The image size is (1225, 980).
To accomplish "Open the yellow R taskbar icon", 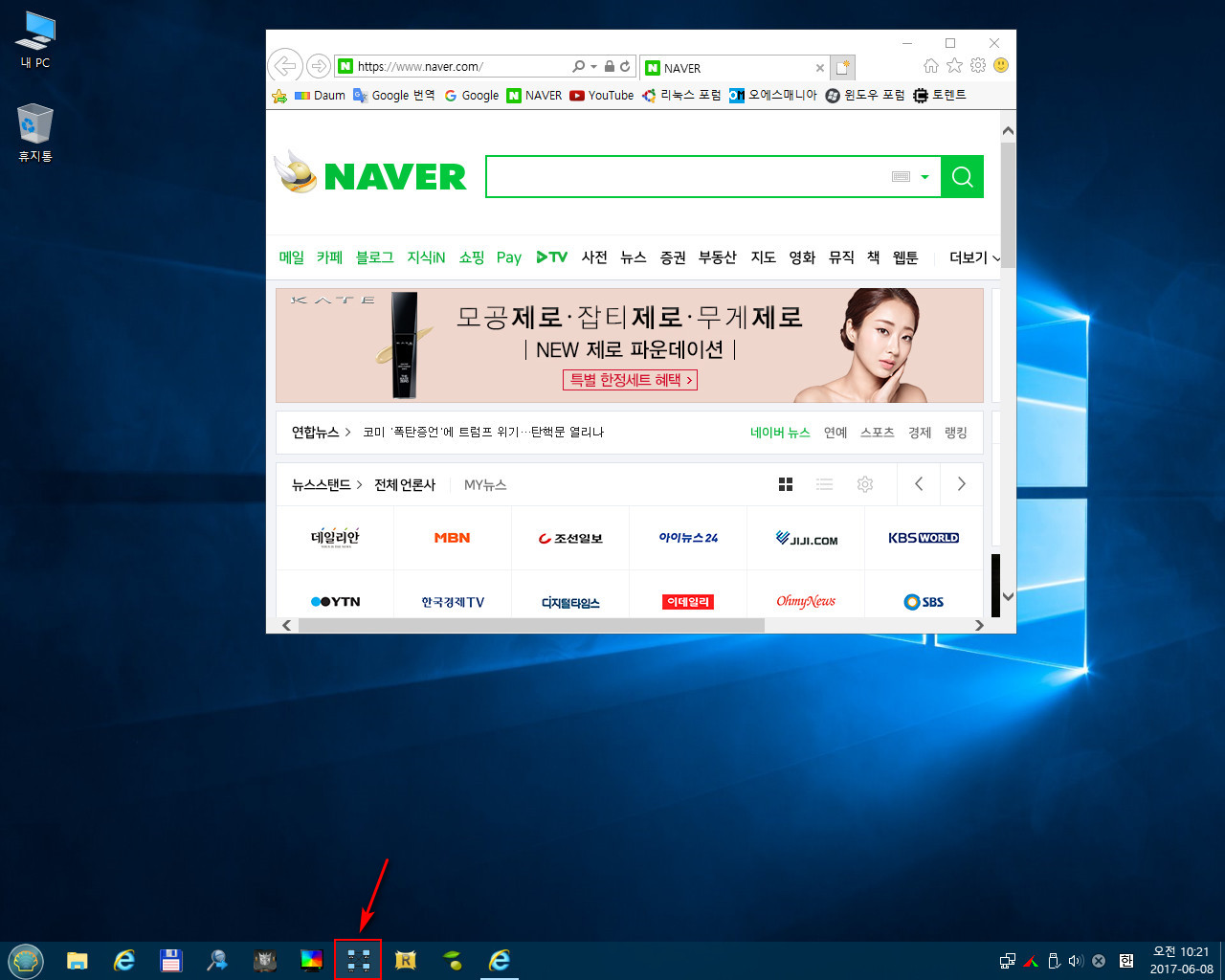I will click(405, 960).
